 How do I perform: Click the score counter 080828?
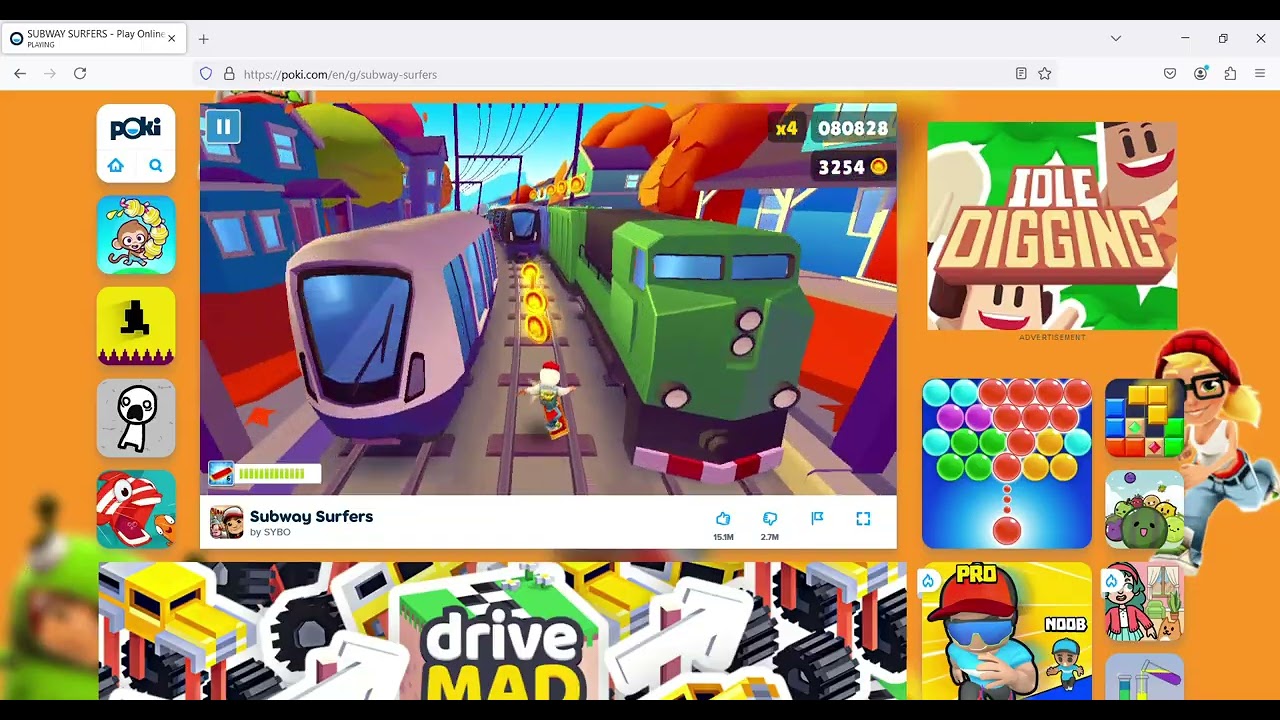pos(853,129)
